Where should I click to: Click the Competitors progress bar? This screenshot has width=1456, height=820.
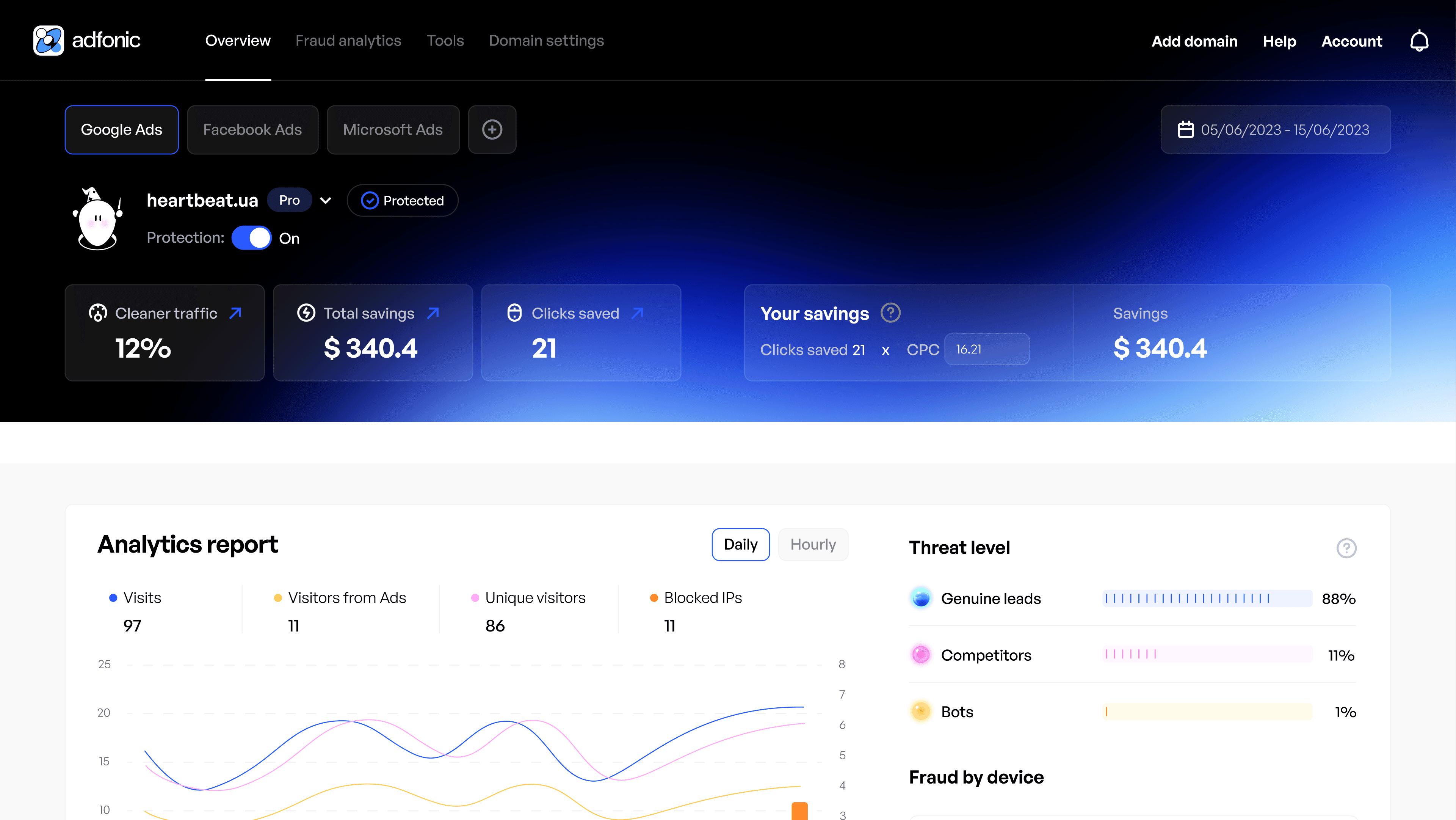(1207, 654)
